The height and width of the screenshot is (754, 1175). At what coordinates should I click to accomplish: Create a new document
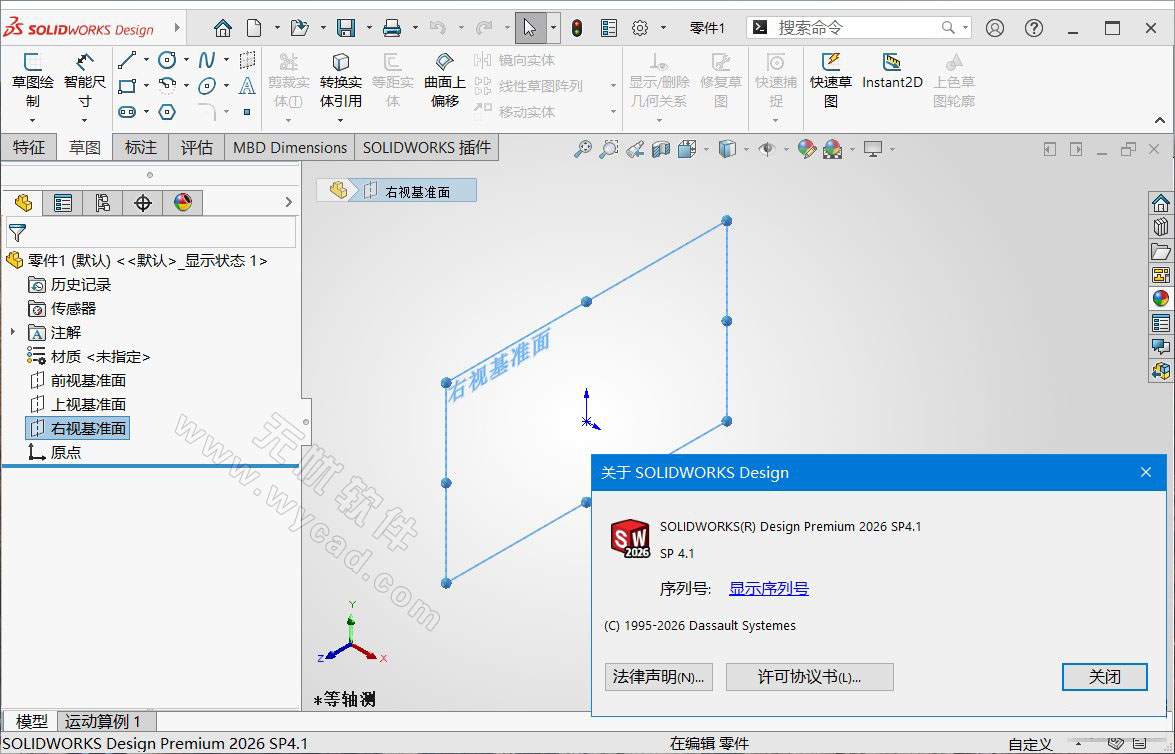[x=255, y=28]
